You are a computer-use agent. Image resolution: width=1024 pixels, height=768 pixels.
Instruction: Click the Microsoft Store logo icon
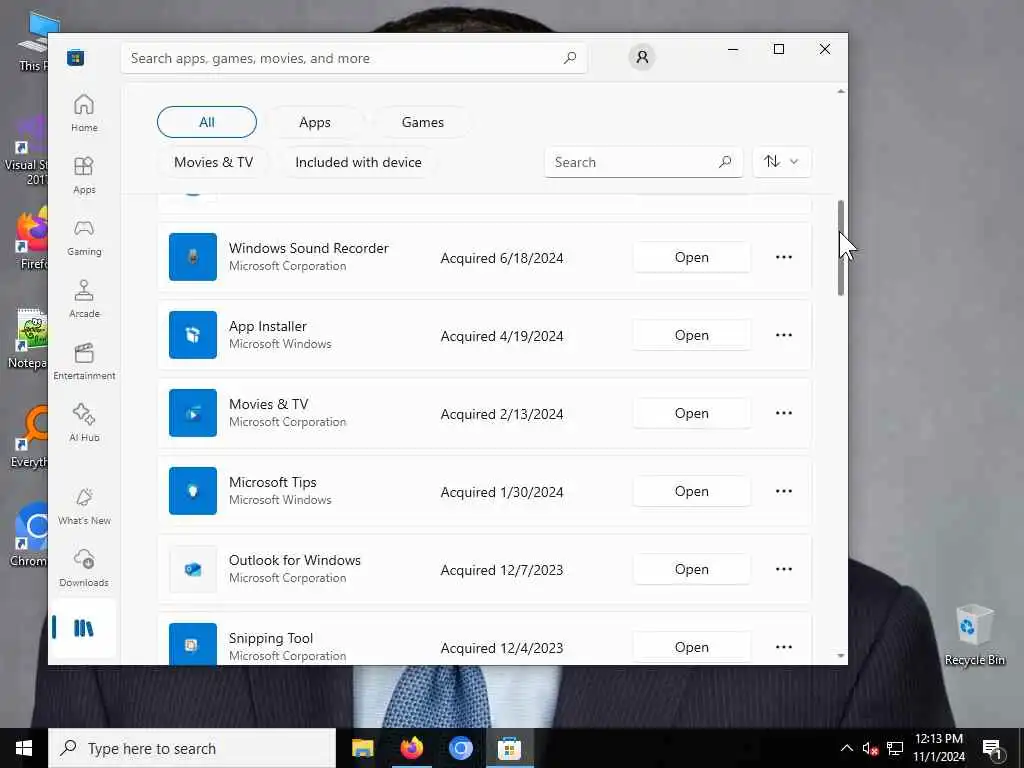76,57
